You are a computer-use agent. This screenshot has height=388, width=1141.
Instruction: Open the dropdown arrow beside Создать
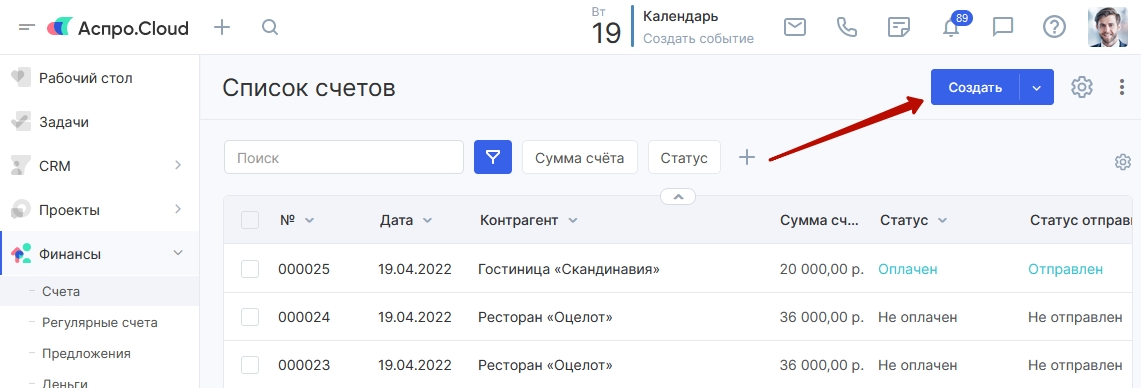pyautogui.click(x=1037, y=87)
